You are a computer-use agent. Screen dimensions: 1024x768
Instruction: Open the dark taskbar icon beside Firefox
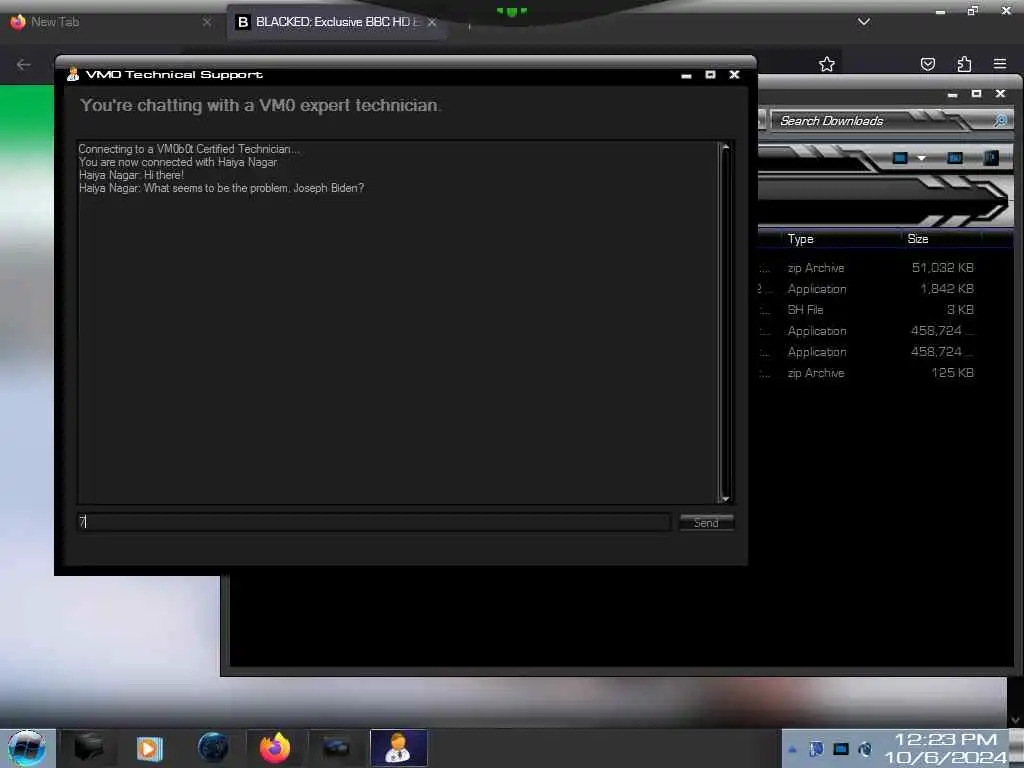(336, 748)
